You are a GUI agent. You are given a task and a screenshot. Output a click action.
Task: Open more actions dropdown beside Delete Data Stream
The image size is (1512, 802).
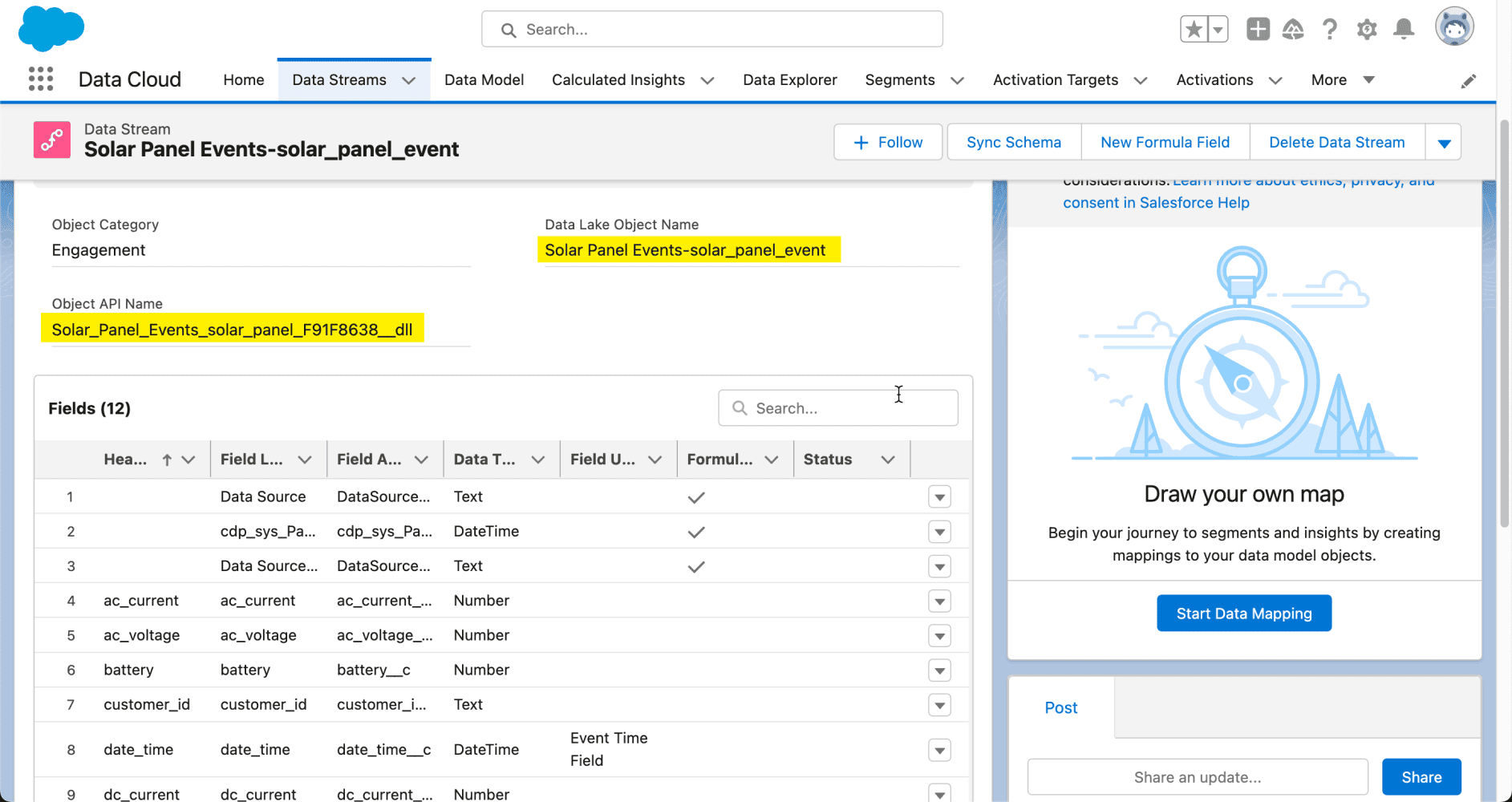[x=1444, y=143]
